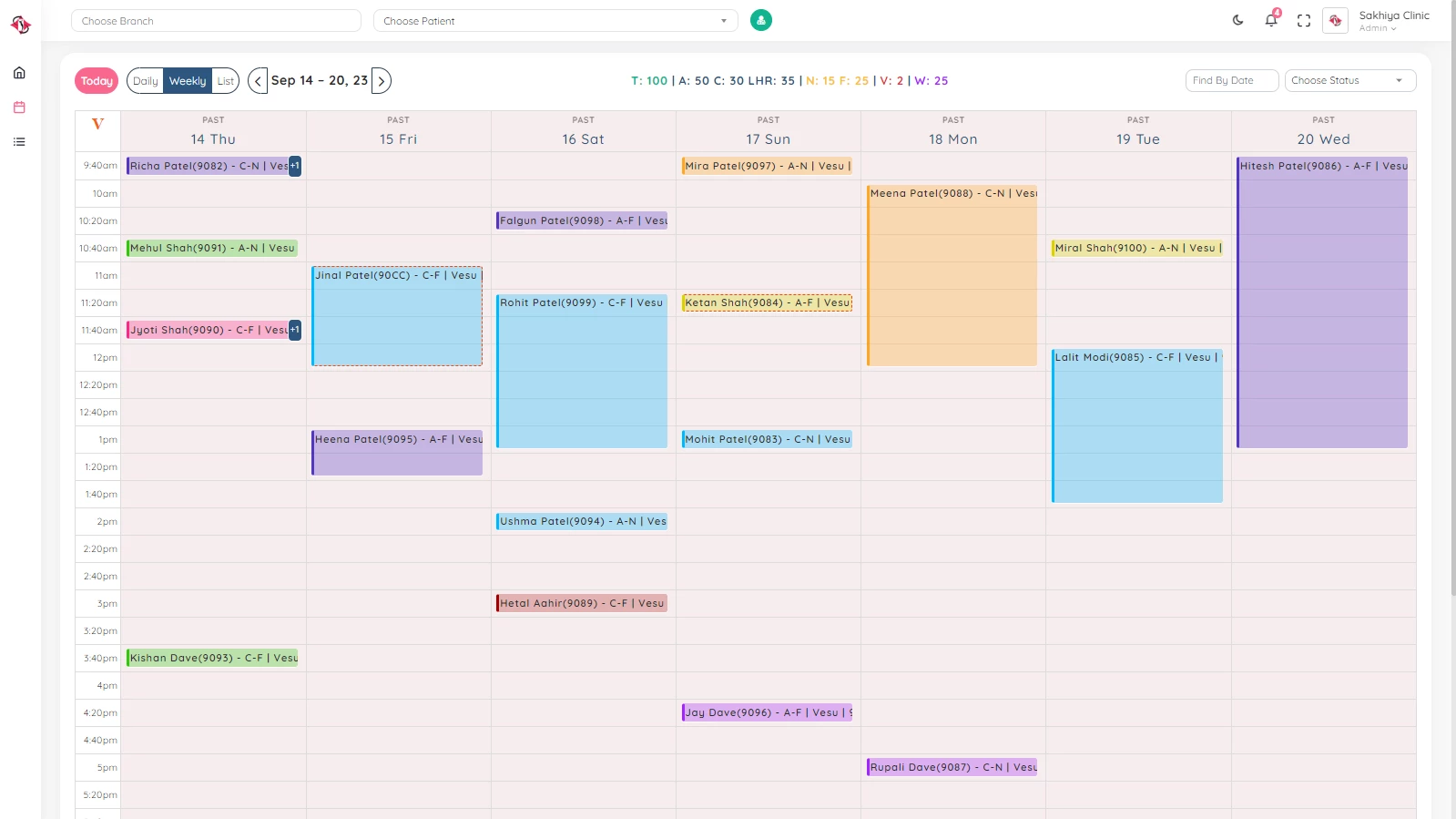This screenshot has height=819, width=1456.
Task: Click the Today button
Action: (97, 81)
